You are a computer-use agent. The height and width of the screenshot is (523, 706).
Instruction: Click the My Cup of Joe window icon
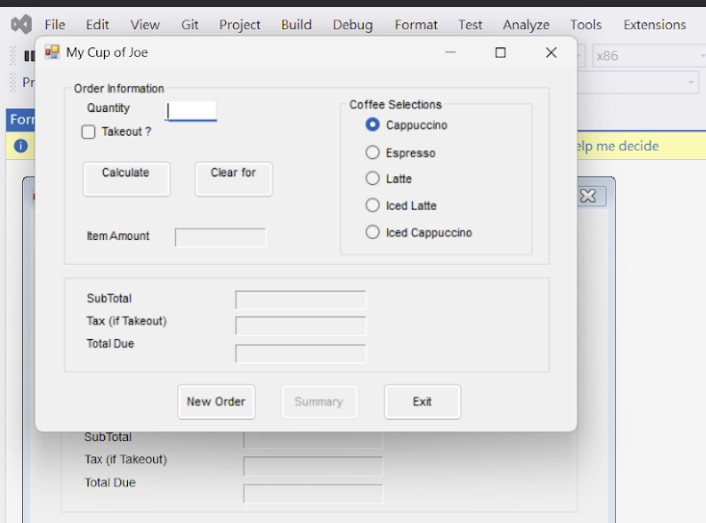point(52,52)
